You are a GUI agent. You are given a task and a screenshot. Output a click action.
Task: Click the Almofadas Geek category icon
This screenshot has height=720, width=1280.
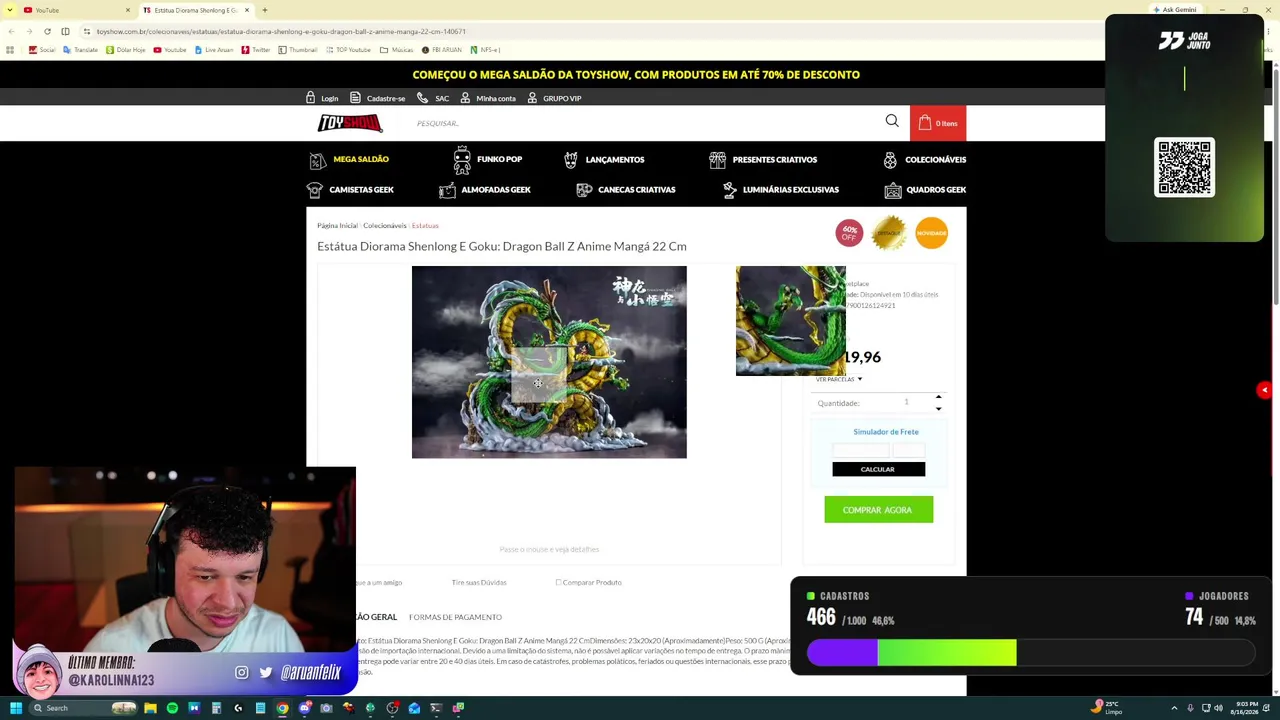pyautogui.click(x=447, y=190)
